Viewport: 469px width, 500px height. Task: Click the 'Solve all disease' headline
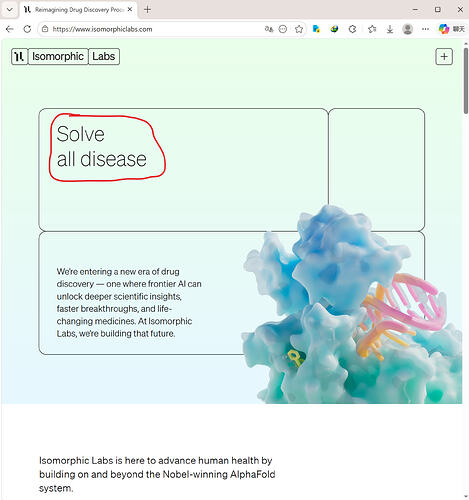102,146
